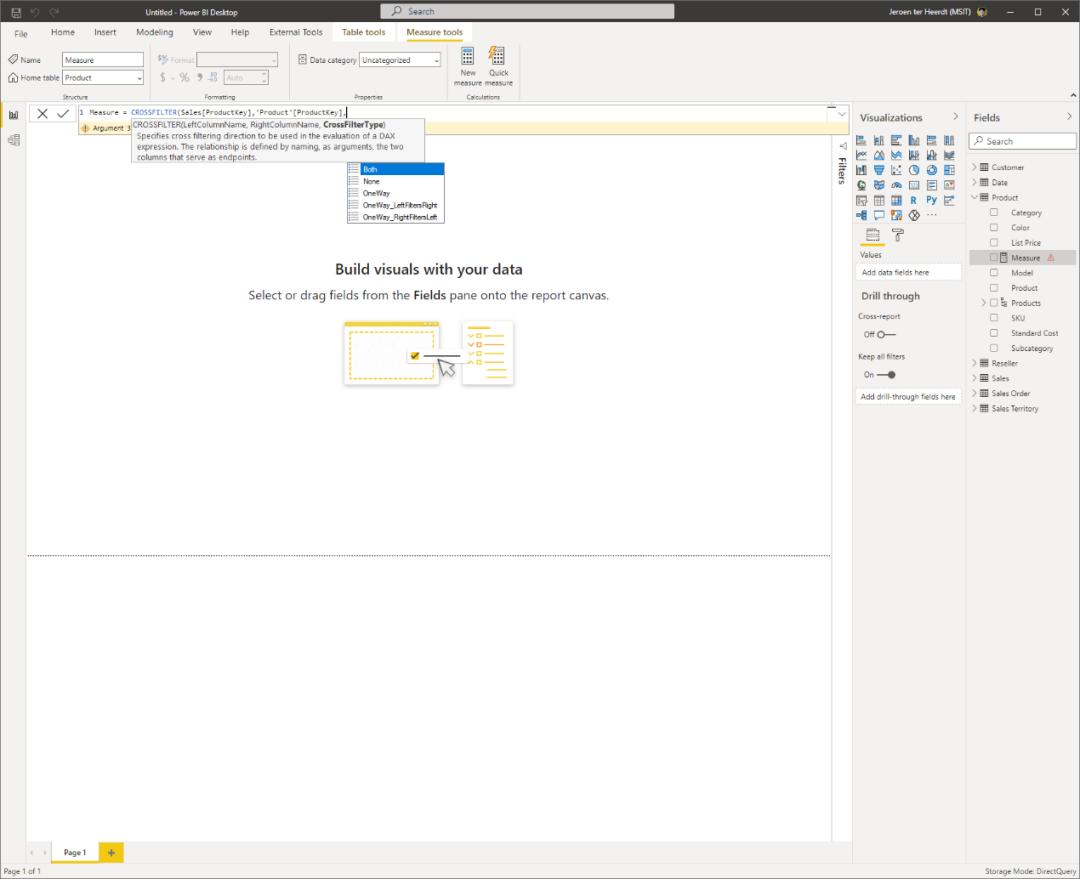Create a Quick measure
Screen dimensions: 1080x879
pos(497,65)
